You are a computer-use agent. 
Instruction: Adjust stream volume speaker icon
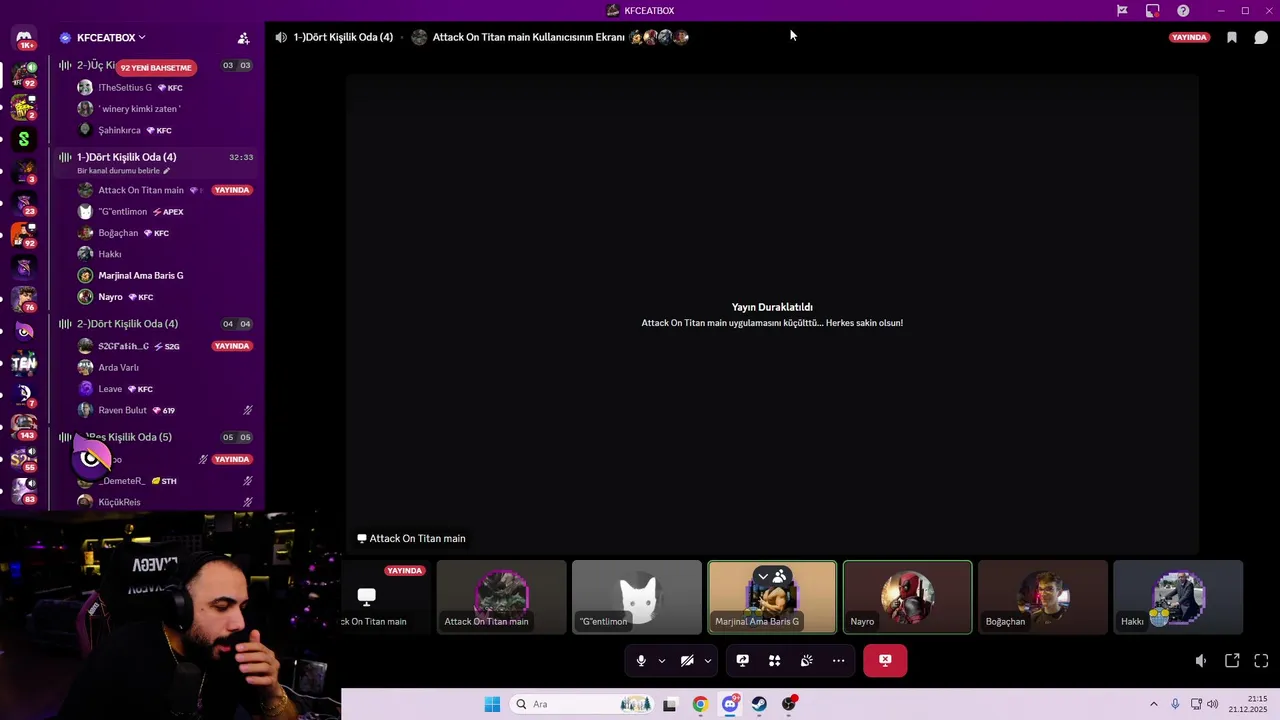[1201, 661]
